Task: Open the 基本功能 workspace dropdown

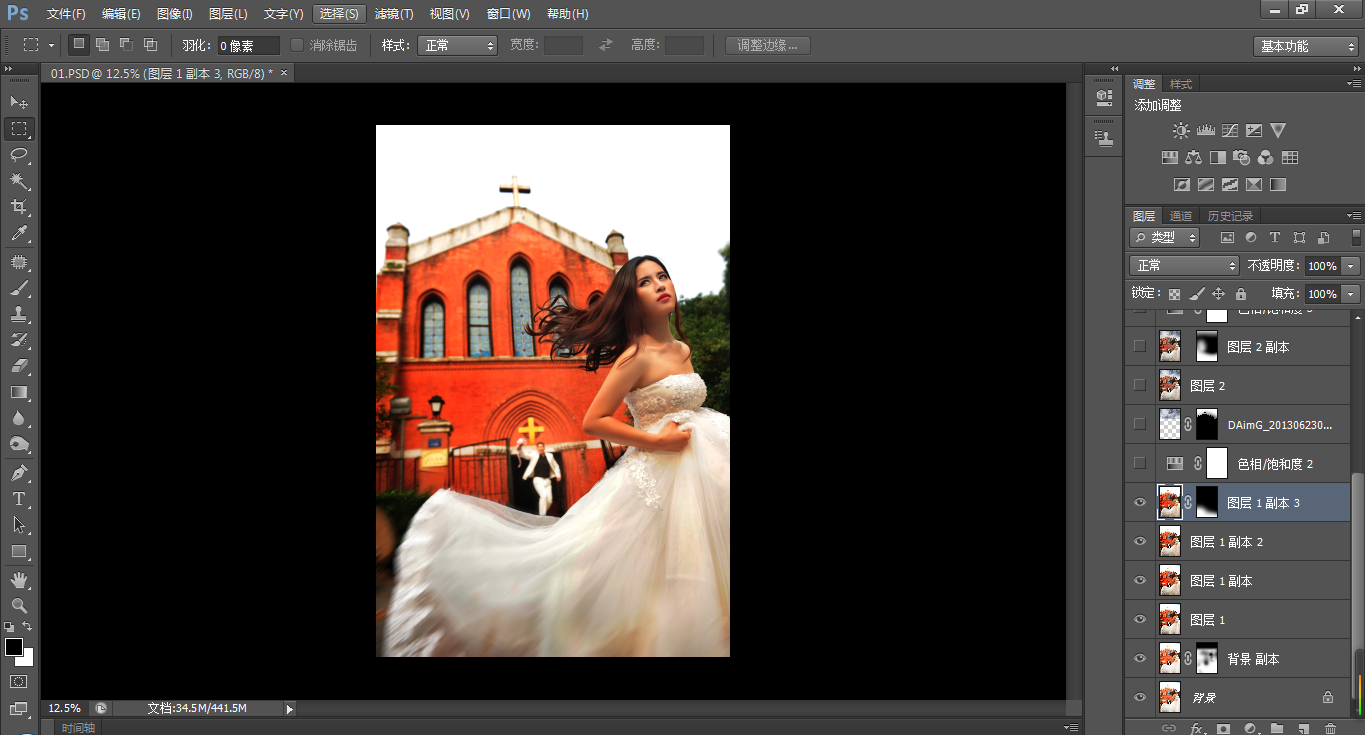Action: [1305, 46]
